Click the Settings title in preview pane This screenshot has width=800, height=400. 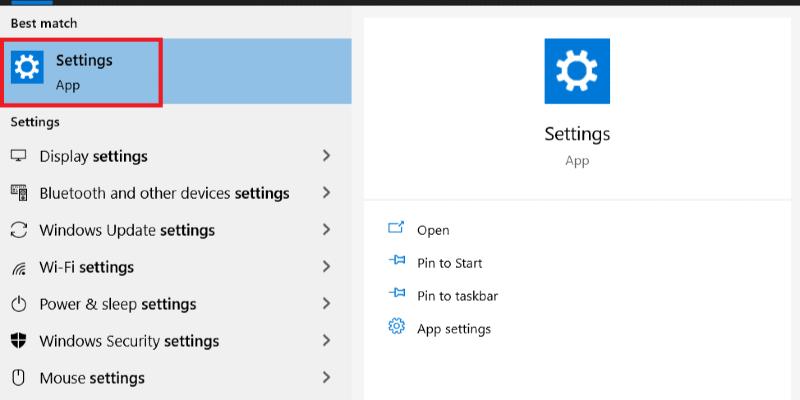tap(577, 134)
